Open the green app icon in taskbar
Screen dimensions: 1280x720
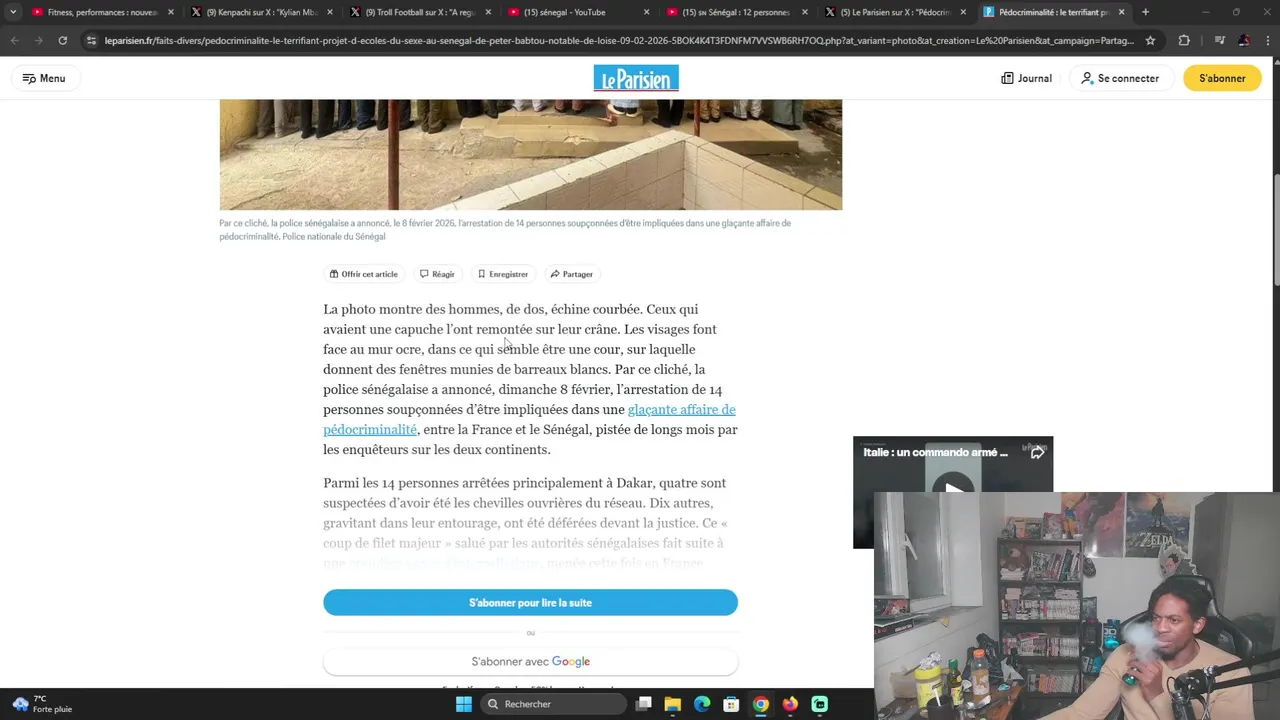pos(820,704)
